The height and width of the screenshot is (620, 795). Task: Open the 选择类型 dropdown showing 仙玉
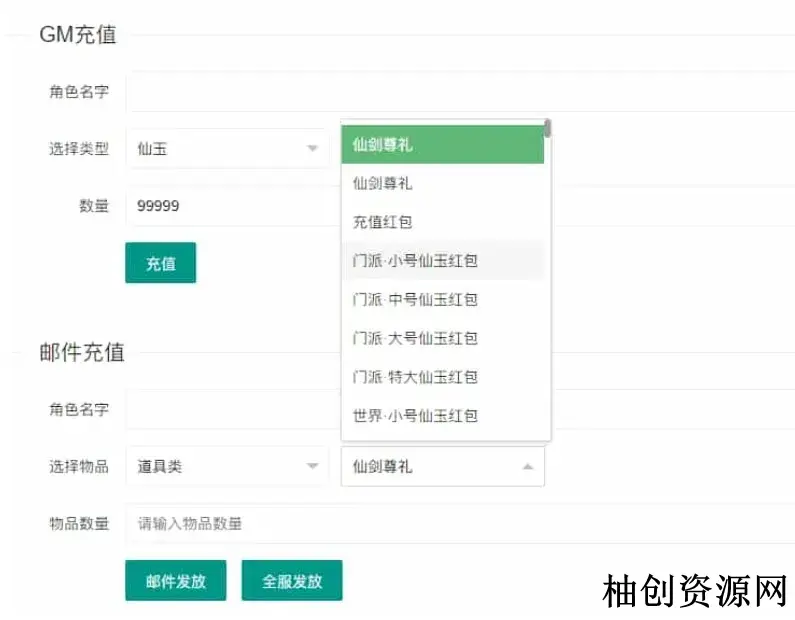[x=227, y=149]
